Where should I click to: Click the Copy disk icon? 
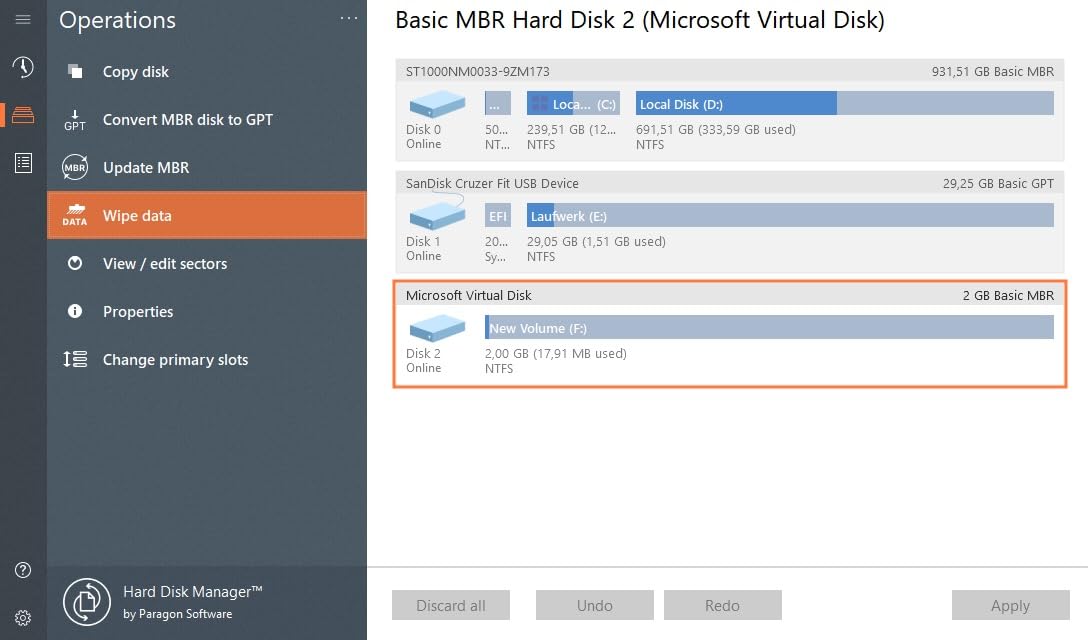75,71
